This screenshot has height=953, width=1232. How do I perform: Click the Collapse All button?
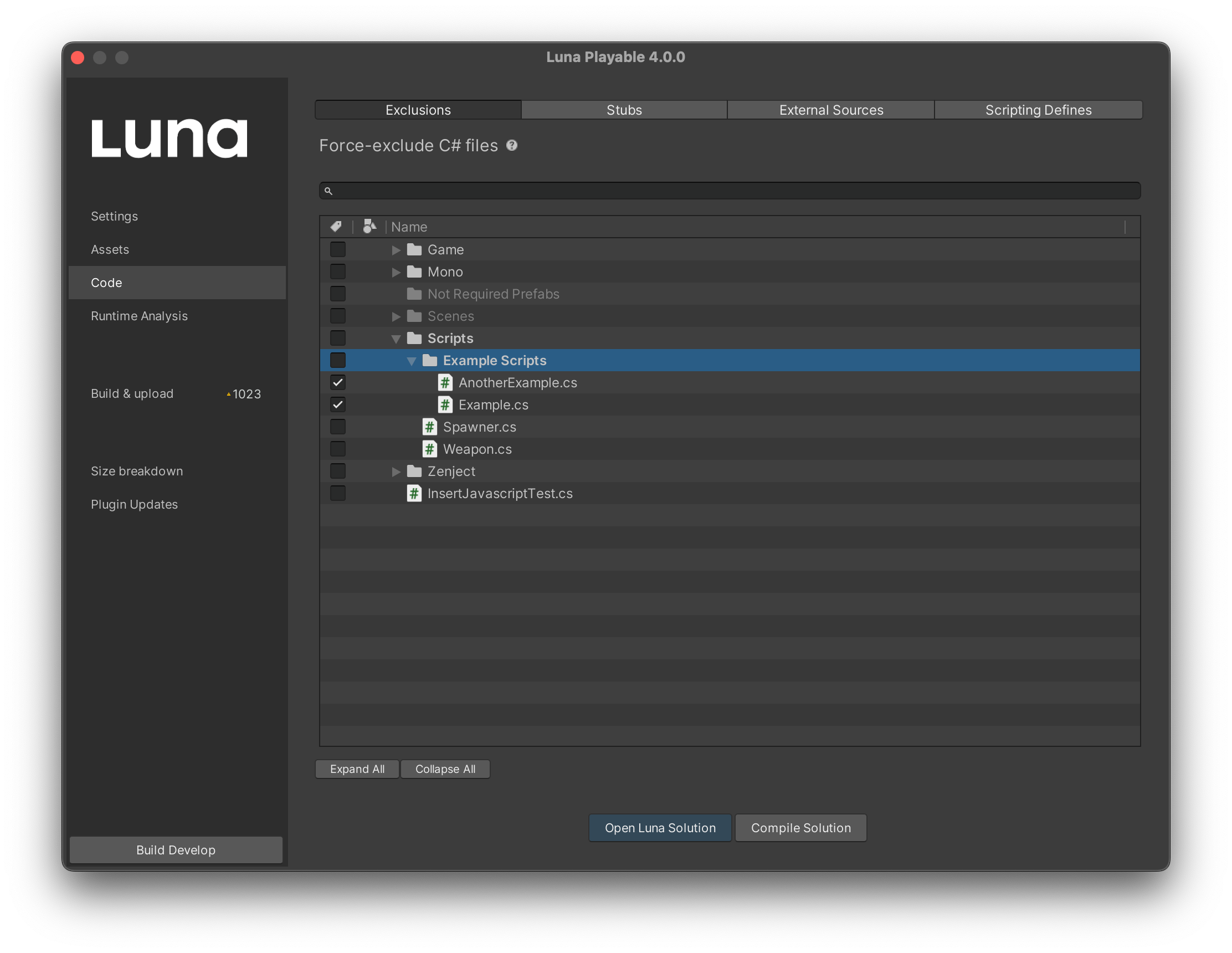click(445, 769)
